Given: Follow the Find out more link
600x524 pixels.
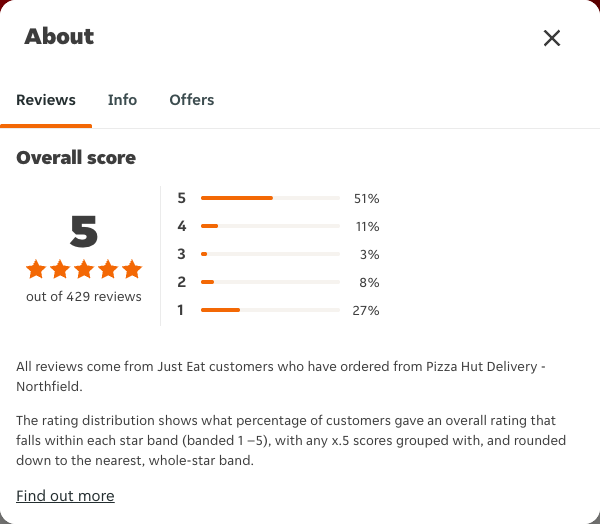Looking at the screenshot, I should pyautogui.click(x=65, y=496).
